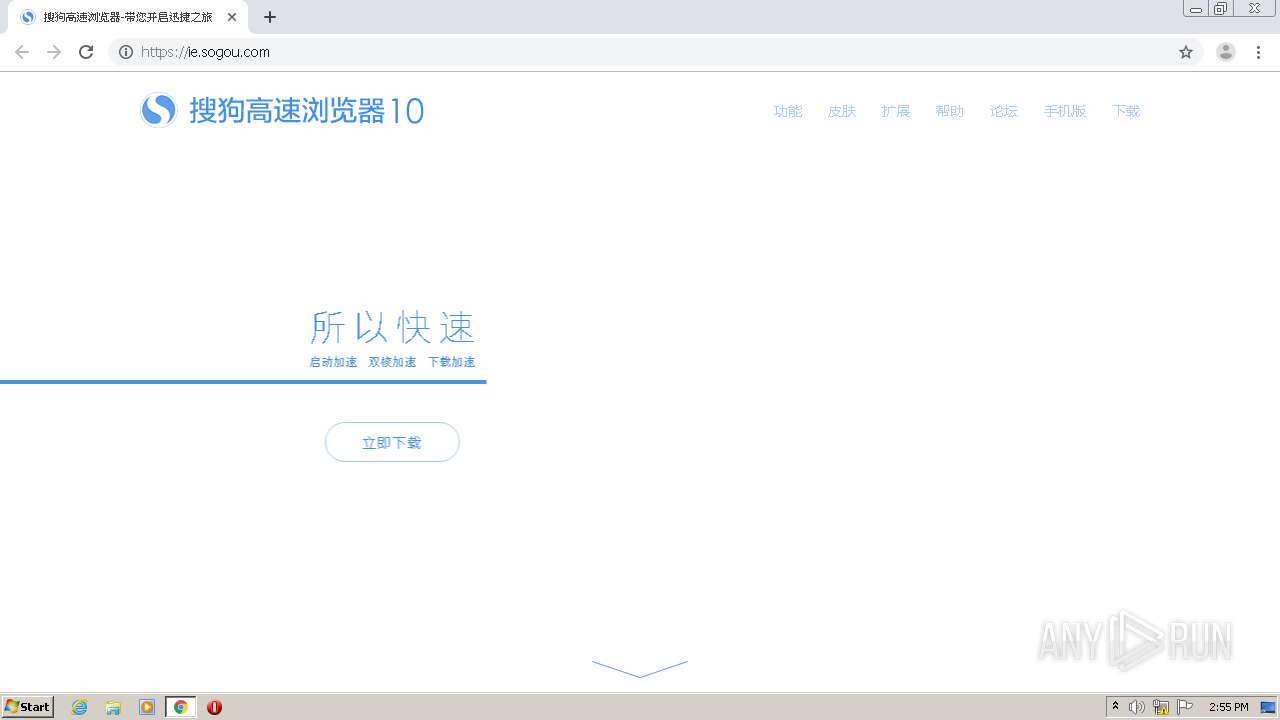Click the address bar URL ie.sogou.com

point(206,52)
